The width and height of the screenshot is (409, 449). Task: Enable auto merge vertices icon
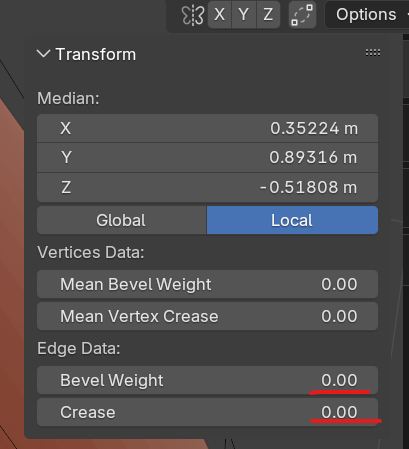click(x=302, y=15)
